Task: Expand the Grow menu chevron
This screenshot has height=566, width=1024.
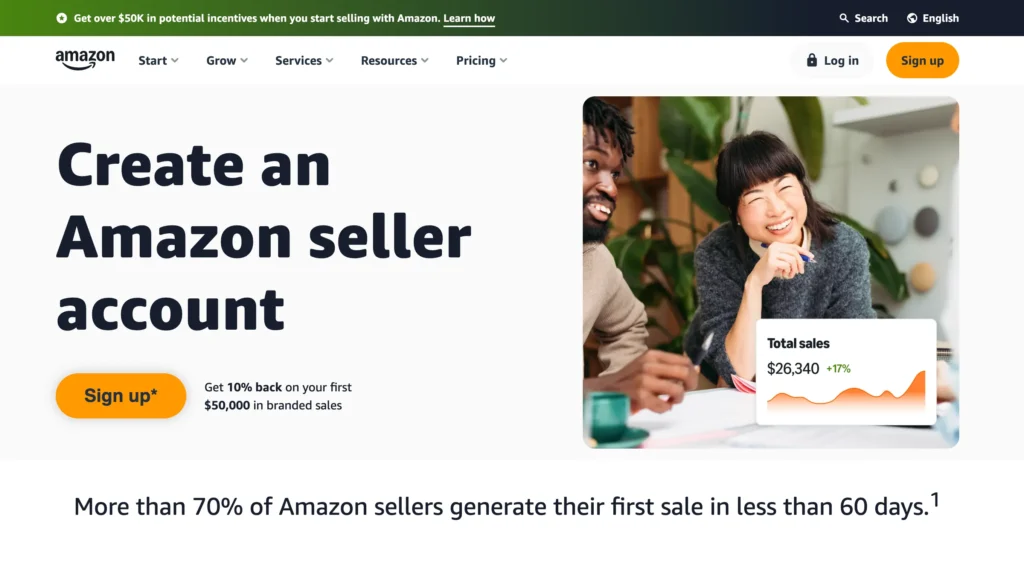Action: (x=244, y=61)
